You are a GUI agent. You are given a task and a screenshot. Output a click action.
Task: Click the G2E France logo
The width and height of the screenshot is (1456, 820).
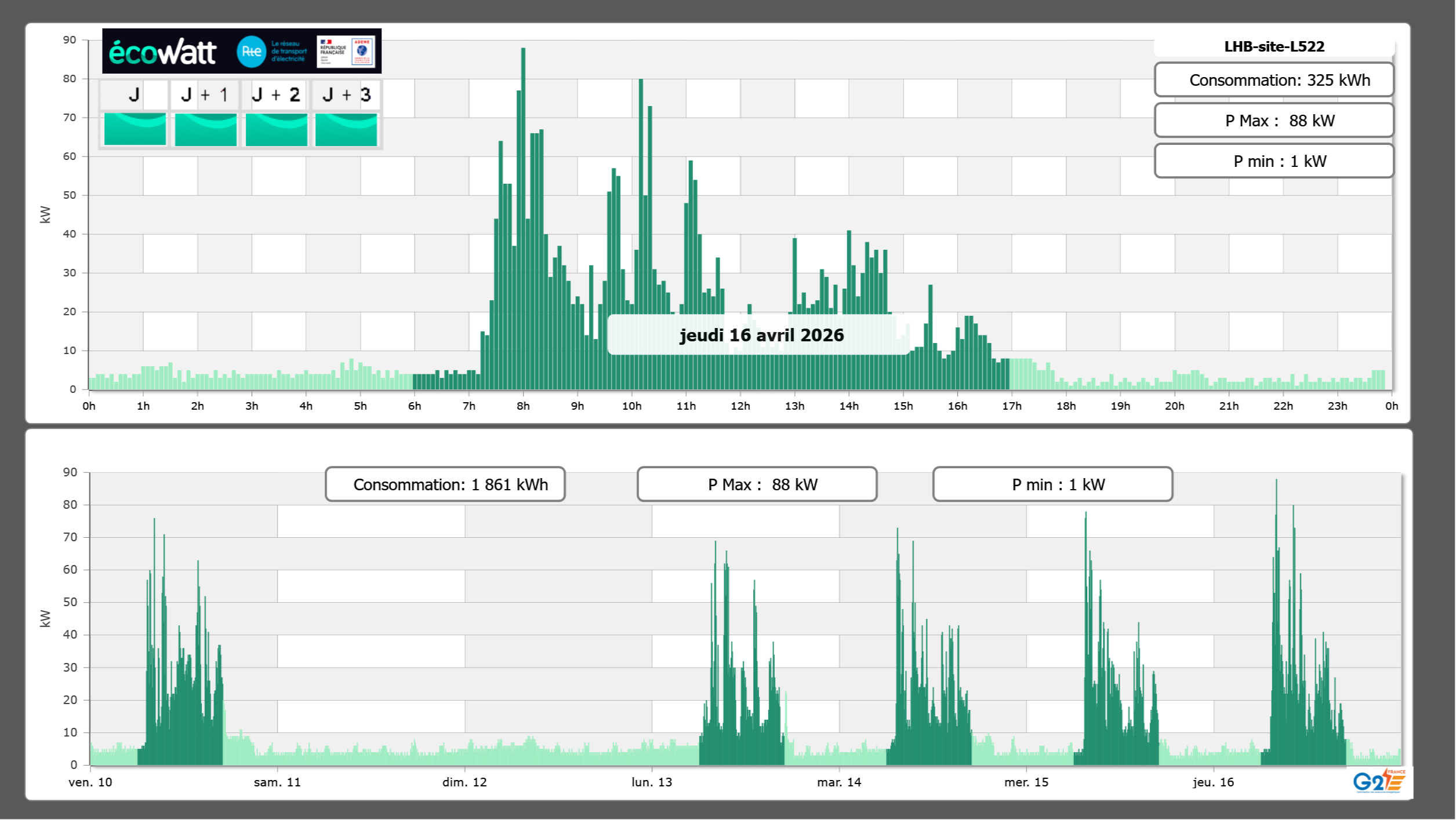1379,781
